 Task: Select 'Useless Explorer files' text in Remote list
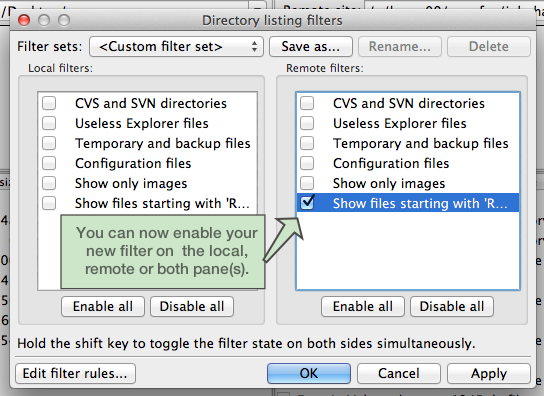pos(400,124)
